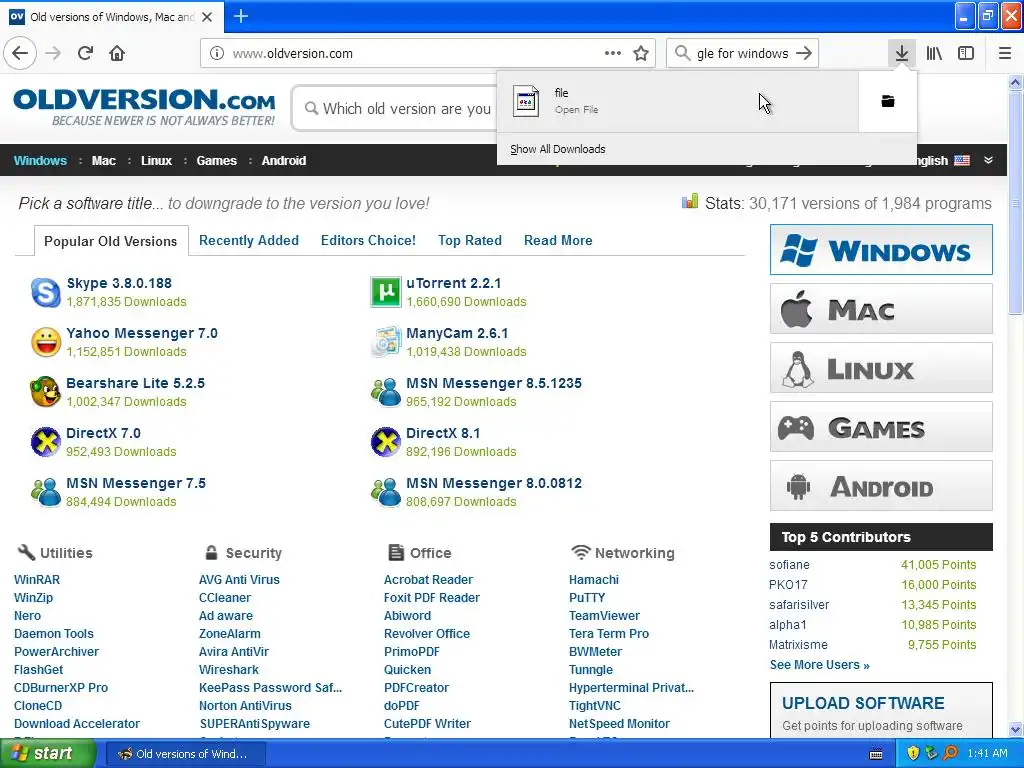Bookmark this page with the star icon
The width and height of the screenshot is (1024, 768).
point(641,54)
